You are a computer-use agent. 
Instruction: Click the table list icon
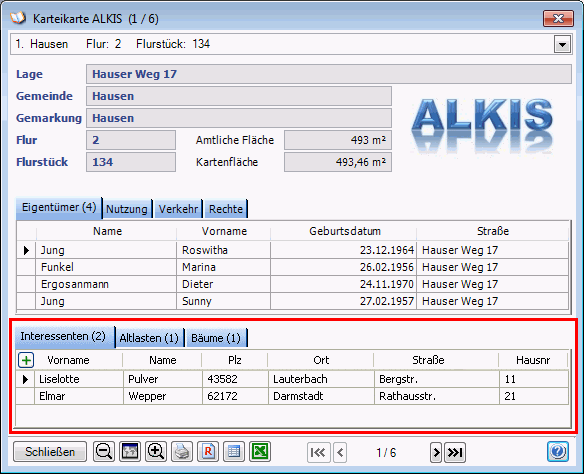(234, 452)
